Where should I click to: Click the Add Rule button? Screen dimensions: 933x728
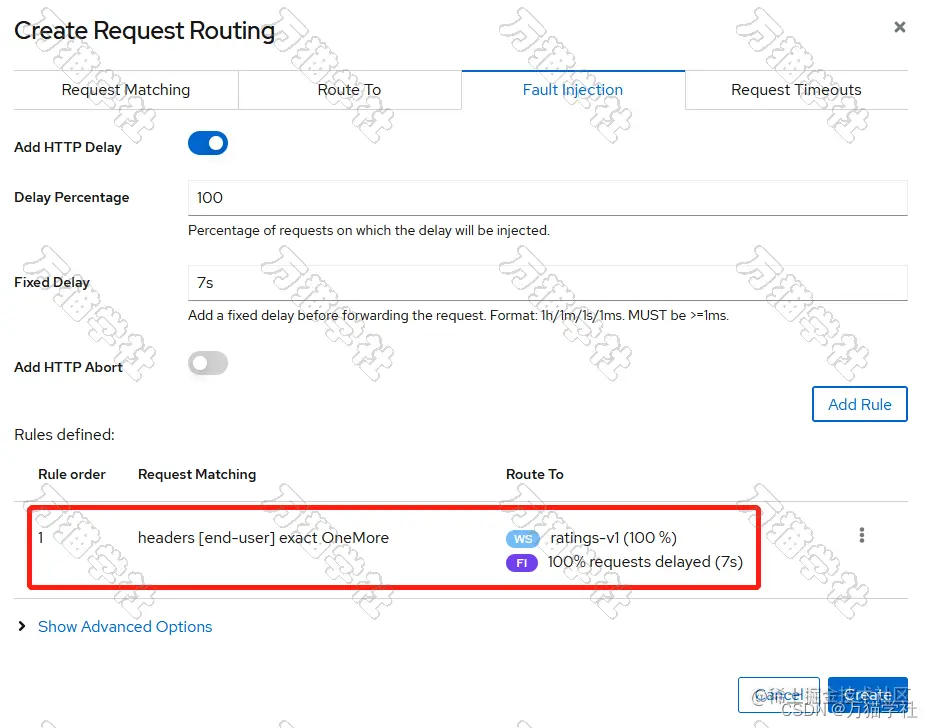coord(859,404)
